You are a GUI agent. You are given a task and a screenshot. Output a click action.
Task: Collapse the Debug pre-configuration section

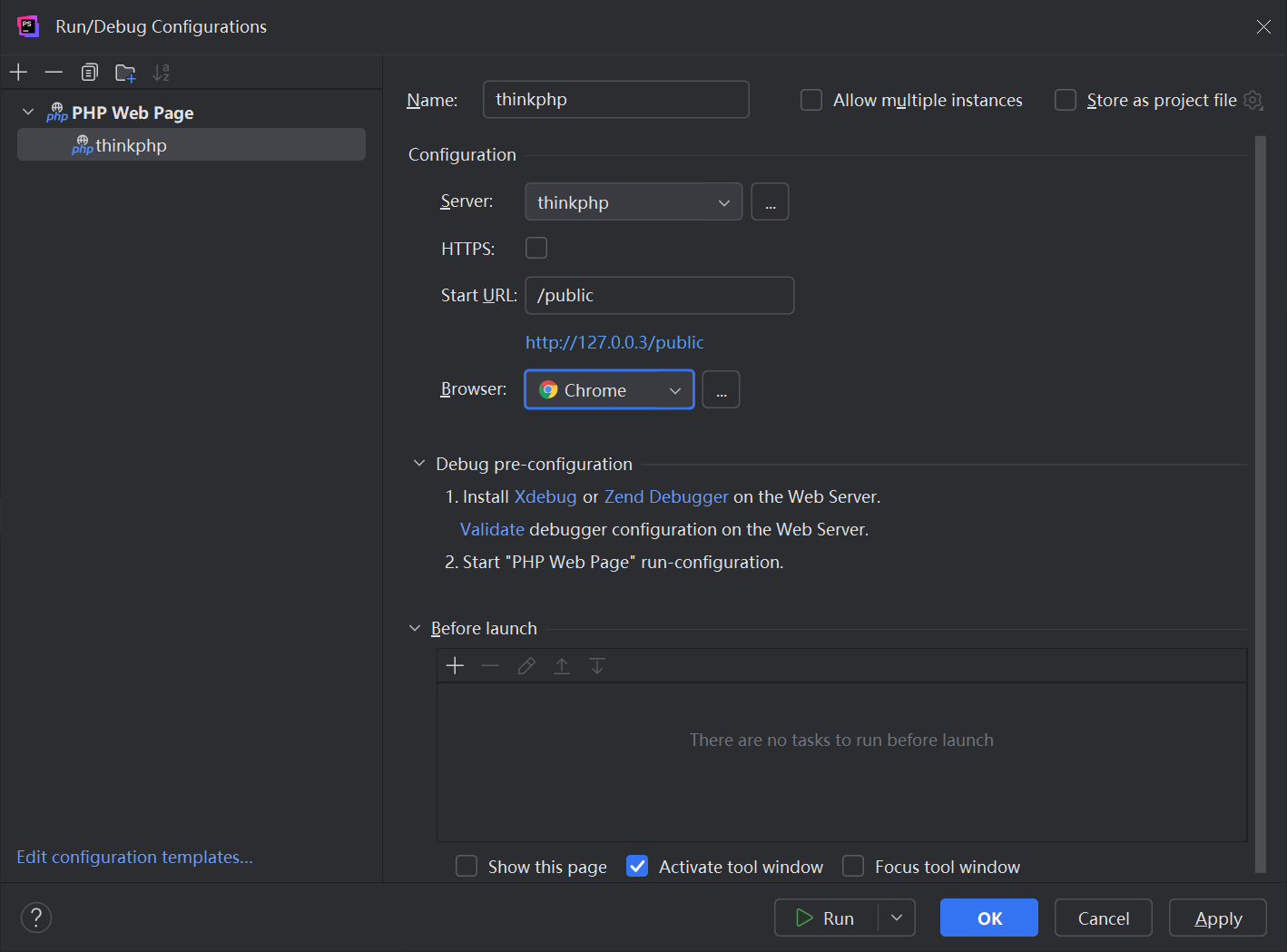pos(418,464)
